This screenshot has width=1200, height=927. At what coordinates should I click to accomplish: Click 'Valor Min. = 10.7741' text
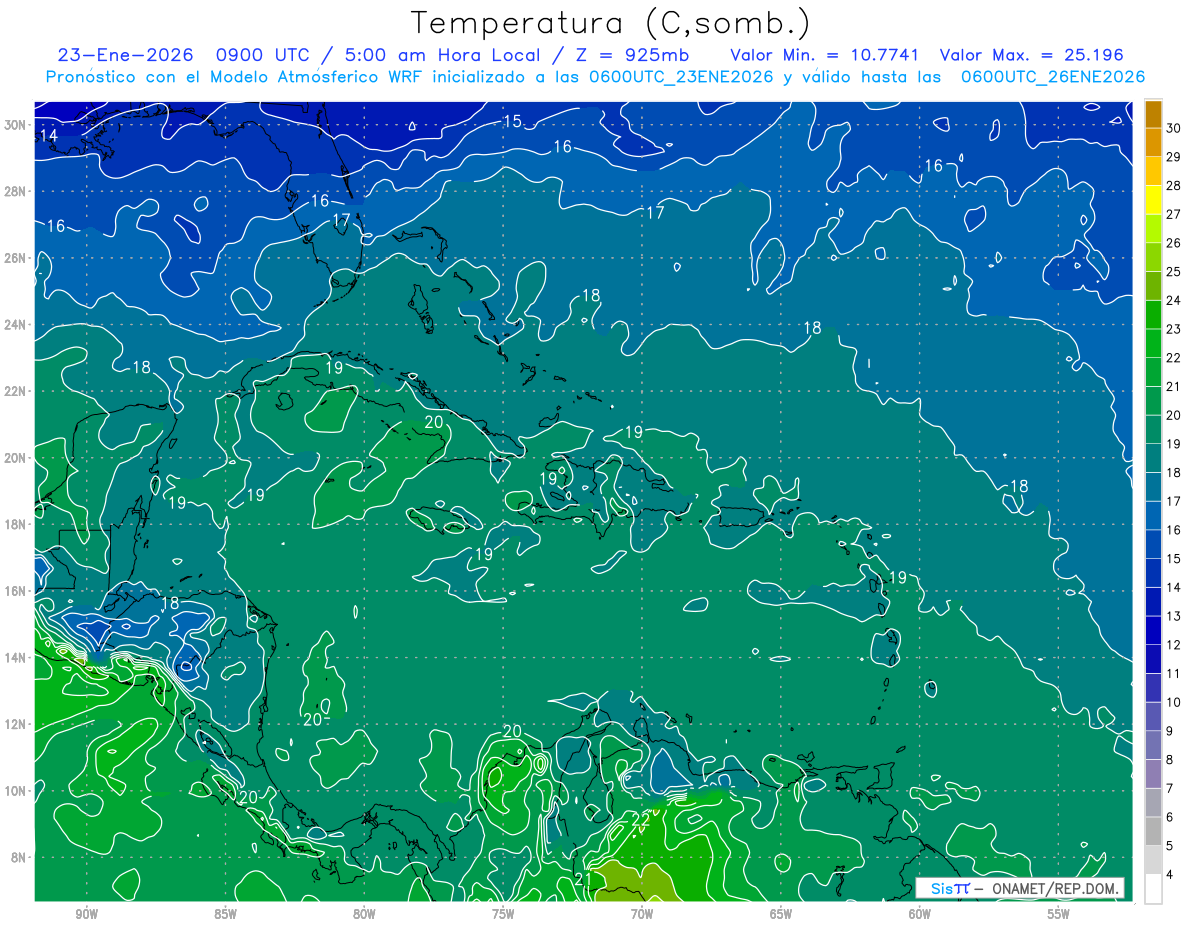[x=824, y=55]
